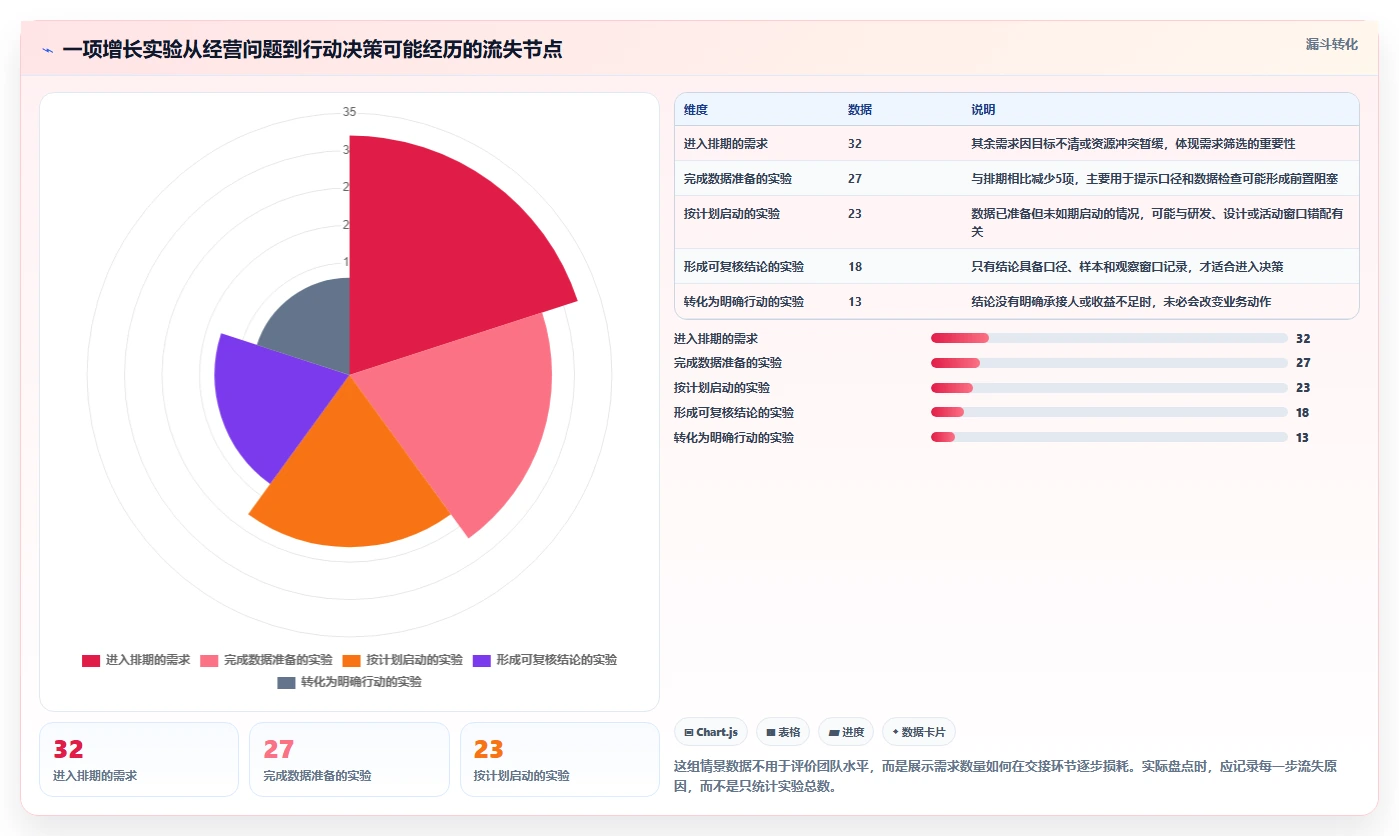
Task: Click the 漏斗转化 tag label
Action: tap(1332, 44)
